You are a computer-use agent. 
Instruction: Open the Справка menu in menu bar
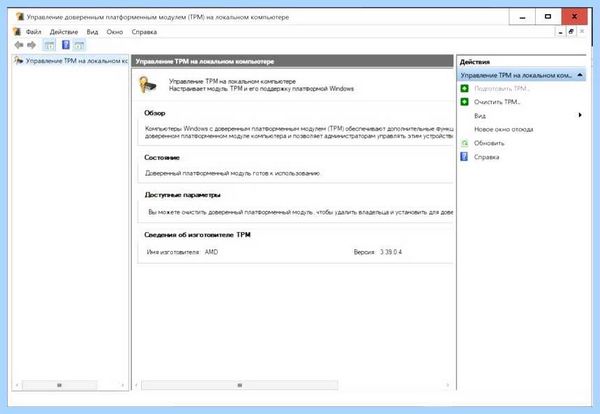(x=144, y=32)
